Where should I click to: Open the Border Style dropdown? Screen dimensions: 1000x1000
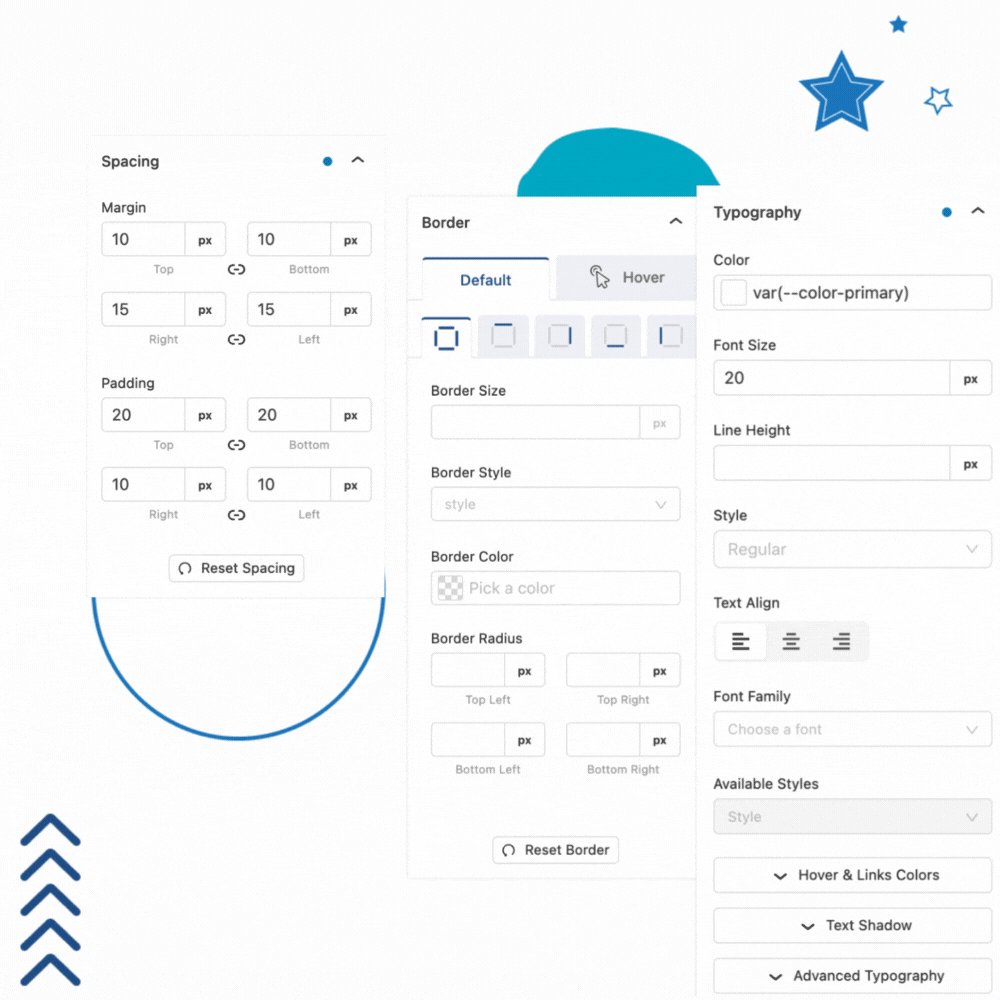tap(555, 504)
